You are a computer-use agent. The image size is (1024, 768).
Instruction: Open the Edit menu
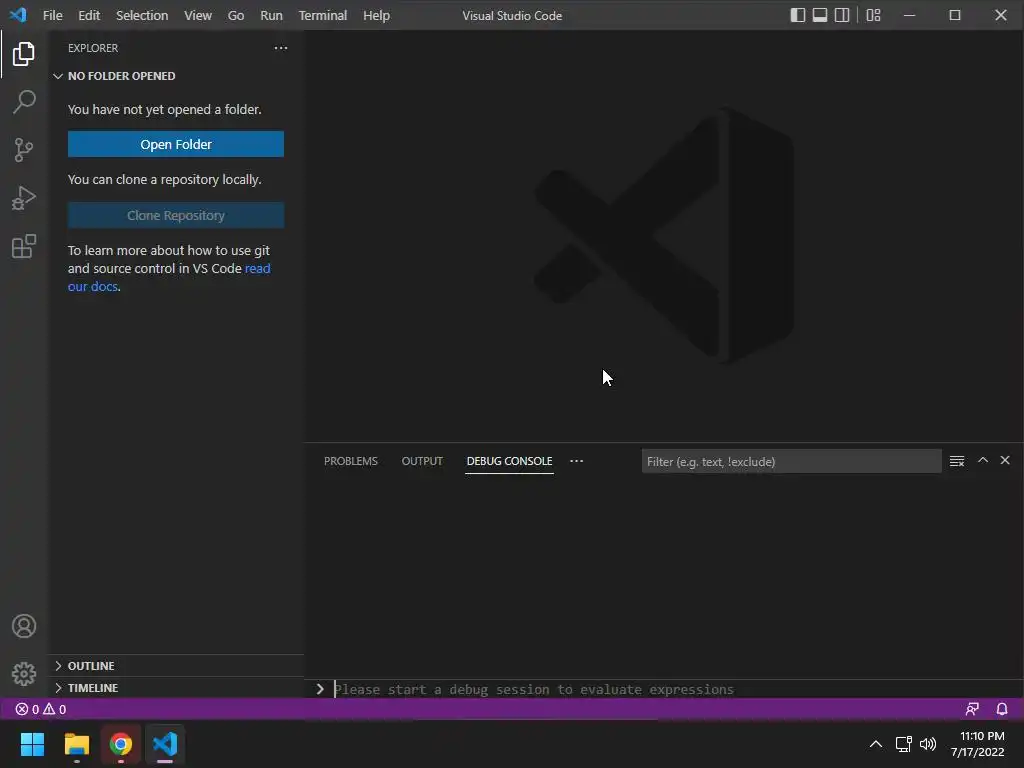pyautogui.click(x=89, y=15)
